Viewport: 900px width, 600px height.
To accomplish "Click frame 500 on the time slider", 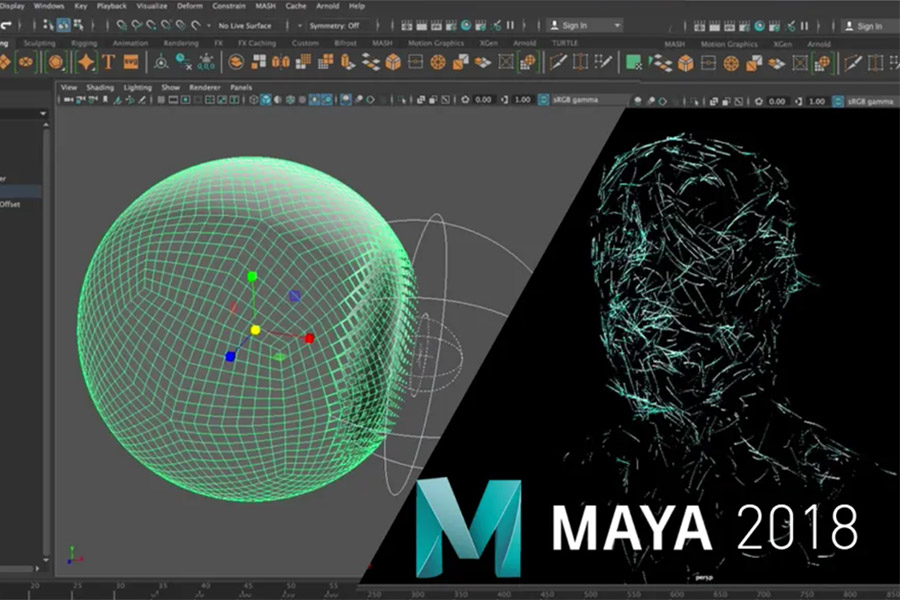I will point(591,594).
